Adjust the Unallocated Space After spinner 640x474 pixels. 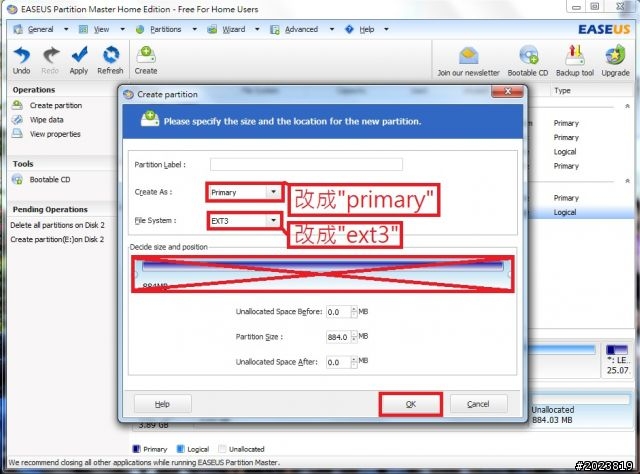pos(354,362)
